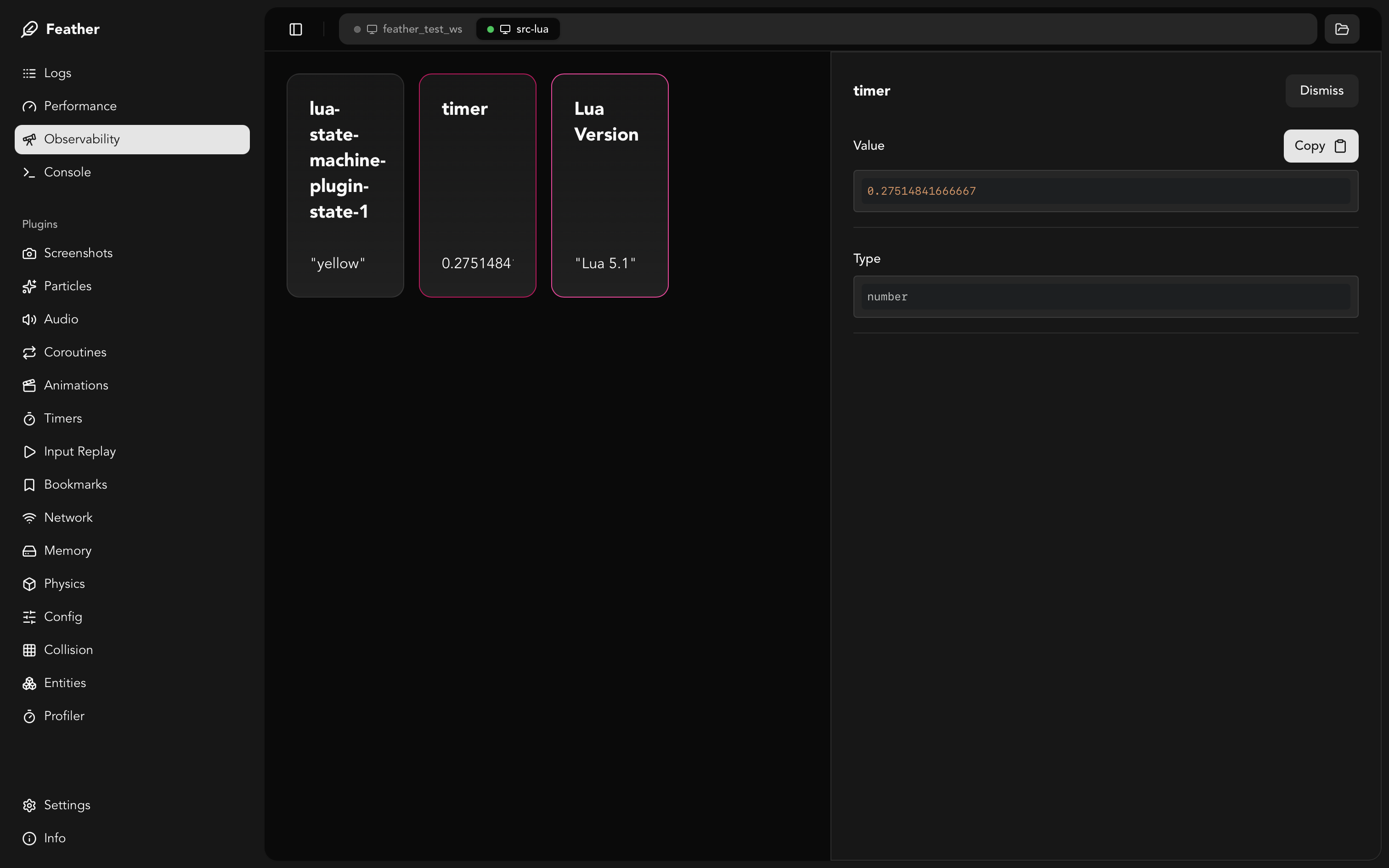Click the Audio speaker icon
Viewport: 1389px width, 868px height.
pyautogui.click(x=29, y=320)
